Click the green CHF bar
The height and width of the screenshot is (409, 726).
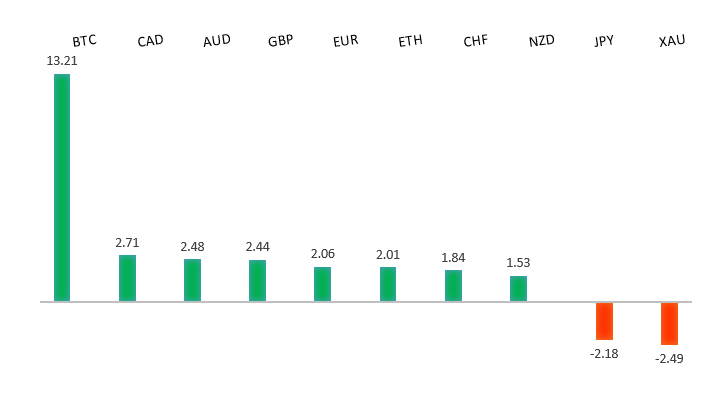[453, 286]
